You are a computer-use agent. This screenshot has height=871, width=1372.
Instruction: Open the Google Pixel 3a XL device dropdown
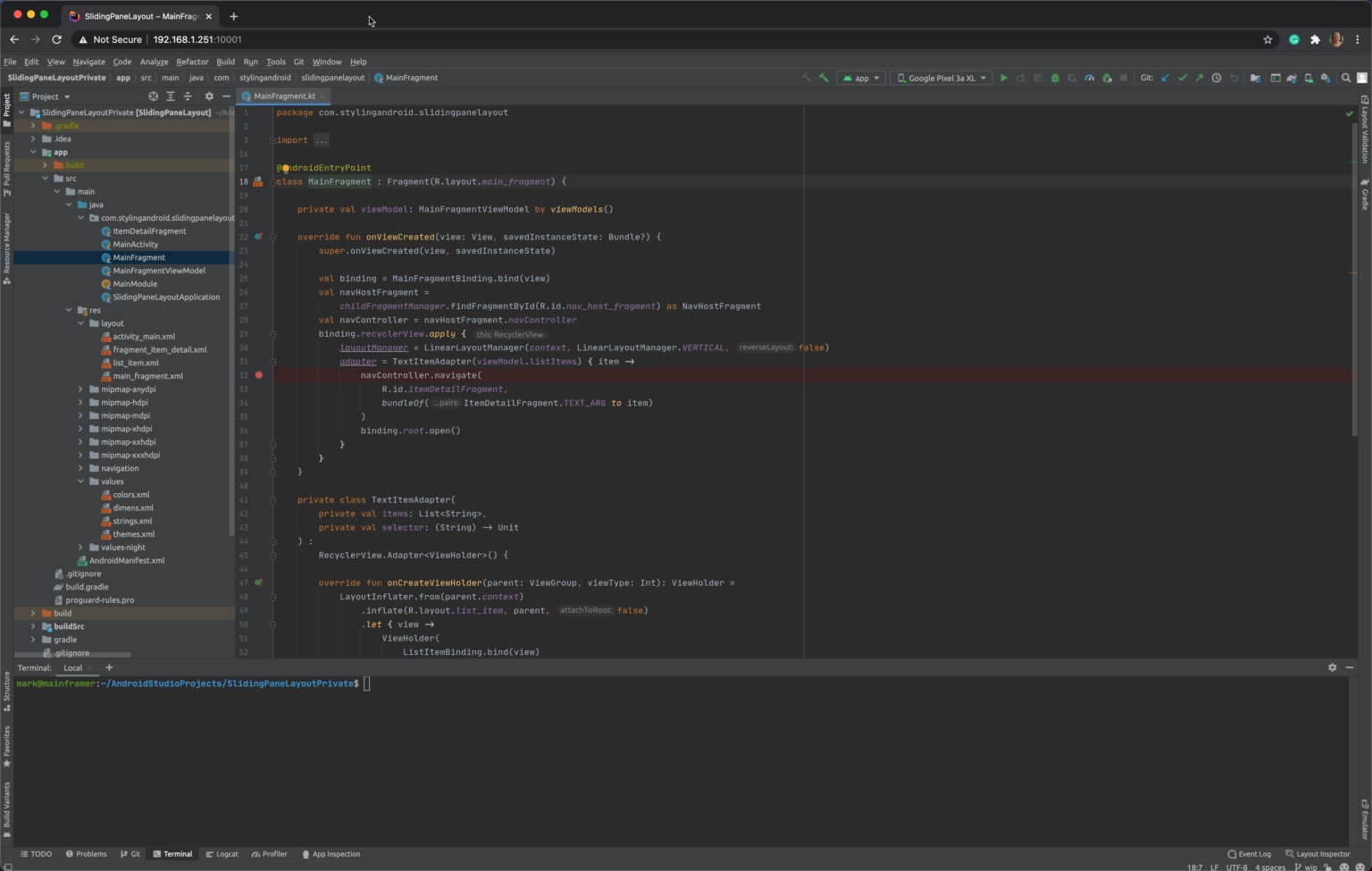pyautogui.click(x=942, y=79)
